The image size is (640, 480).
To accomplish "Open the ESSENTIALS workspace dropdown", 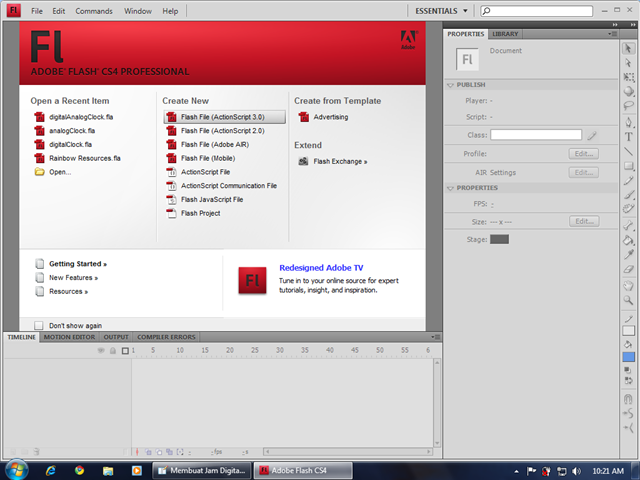I will tap(441, 10).
